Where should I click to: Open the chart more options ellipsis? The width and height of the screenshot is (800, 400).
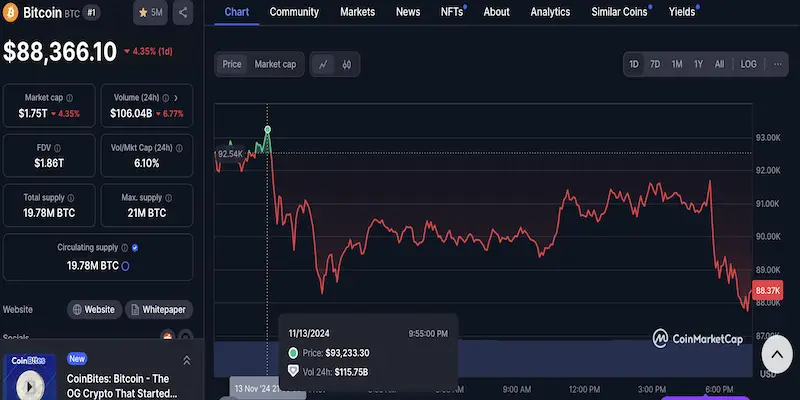(778, 64)
